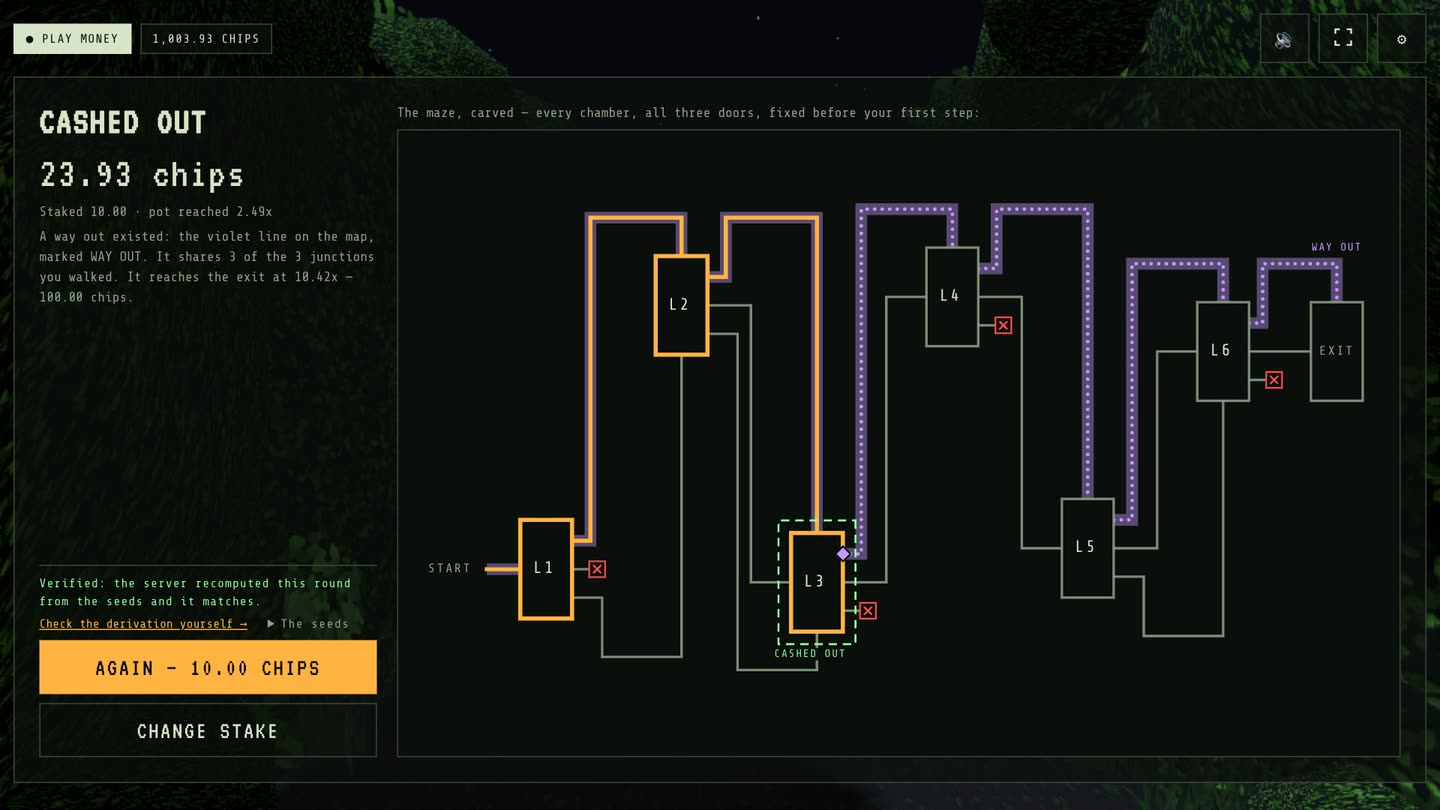
Task: Select the L4 chamber on the map
Action: [952, 297]
